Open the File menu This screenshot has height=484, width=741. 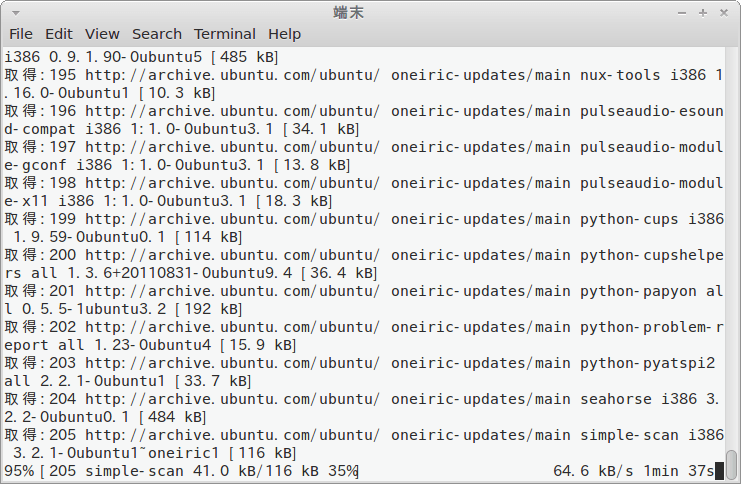21,34
